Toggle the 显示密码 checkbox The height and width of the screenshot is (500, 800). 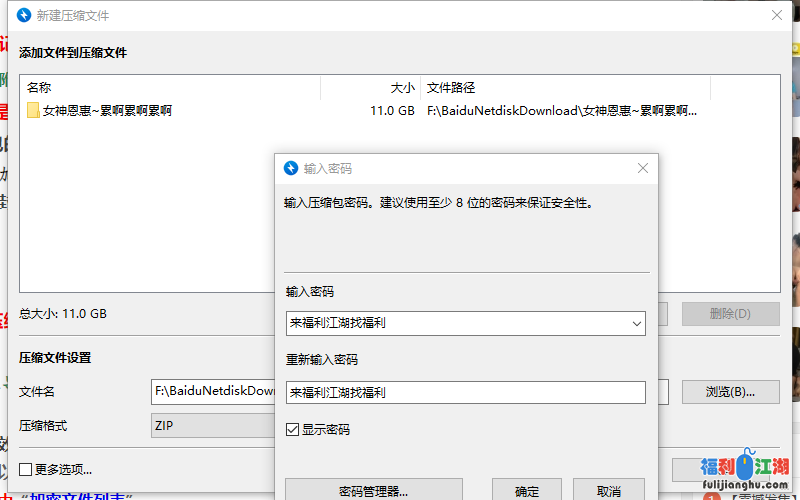click(x=292, y=429)
